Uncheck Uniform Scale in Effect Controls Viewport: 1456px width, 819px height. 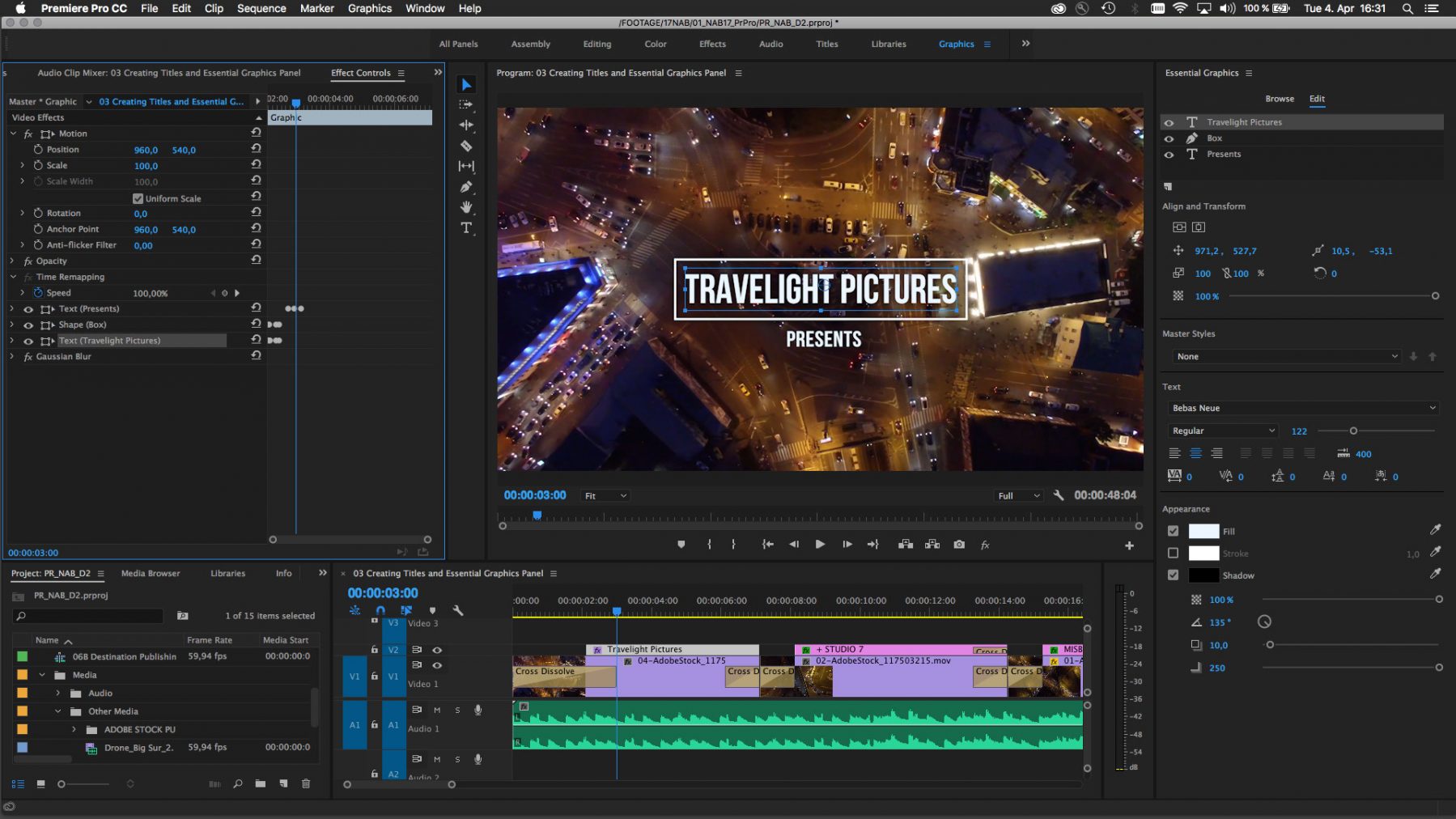[138, 197]
